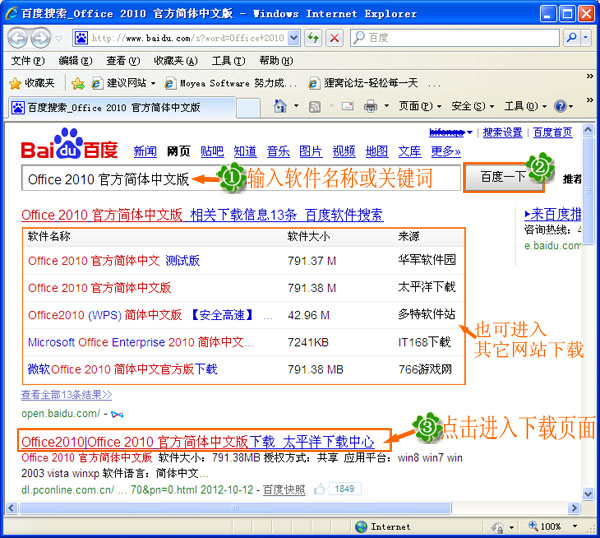600x538 pixels.
Task: Open the 视频 Baidu category link
Action: 344,152
